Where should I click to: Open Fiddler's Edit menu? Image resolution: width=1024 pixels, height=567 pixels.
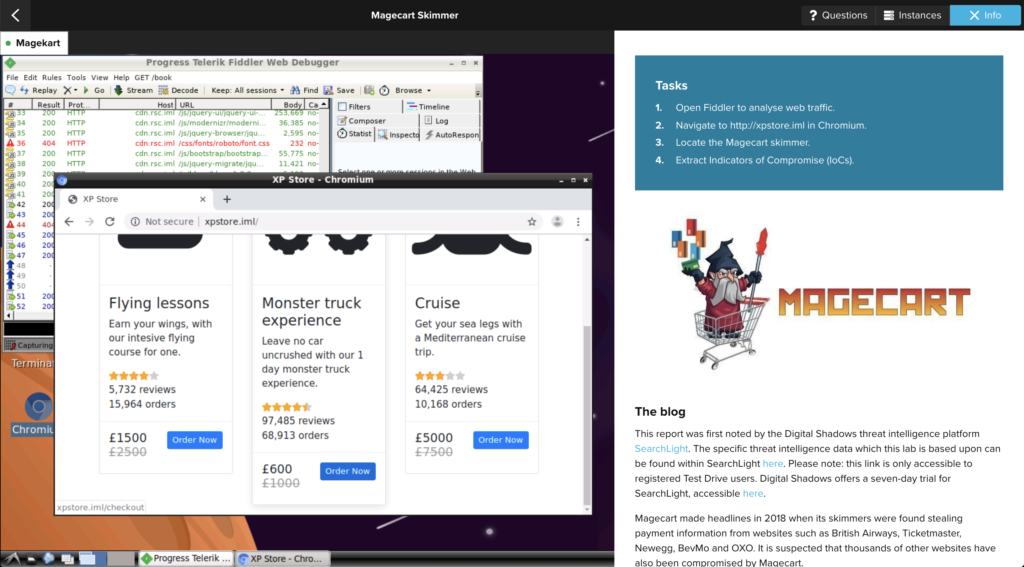click(x=30, y=77)
